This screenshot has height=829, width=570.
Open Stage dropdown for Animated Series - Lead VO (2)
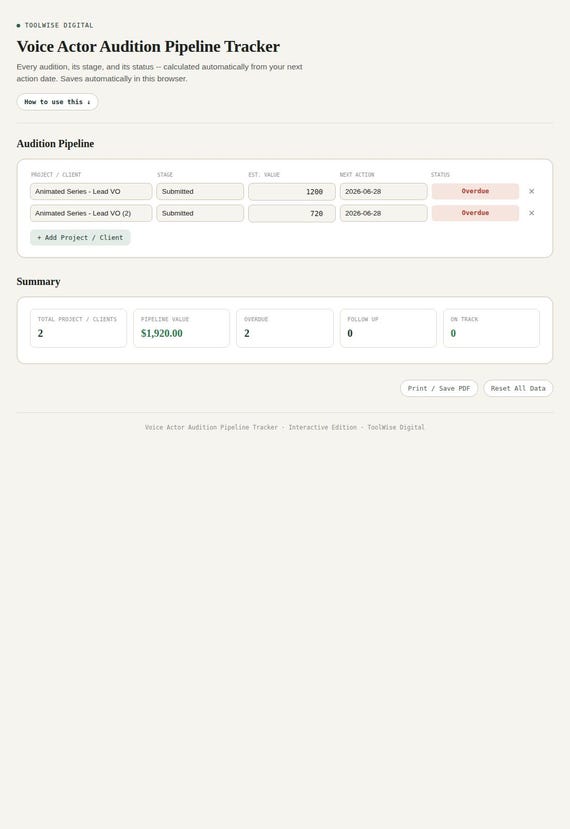[x=200, y=213]
